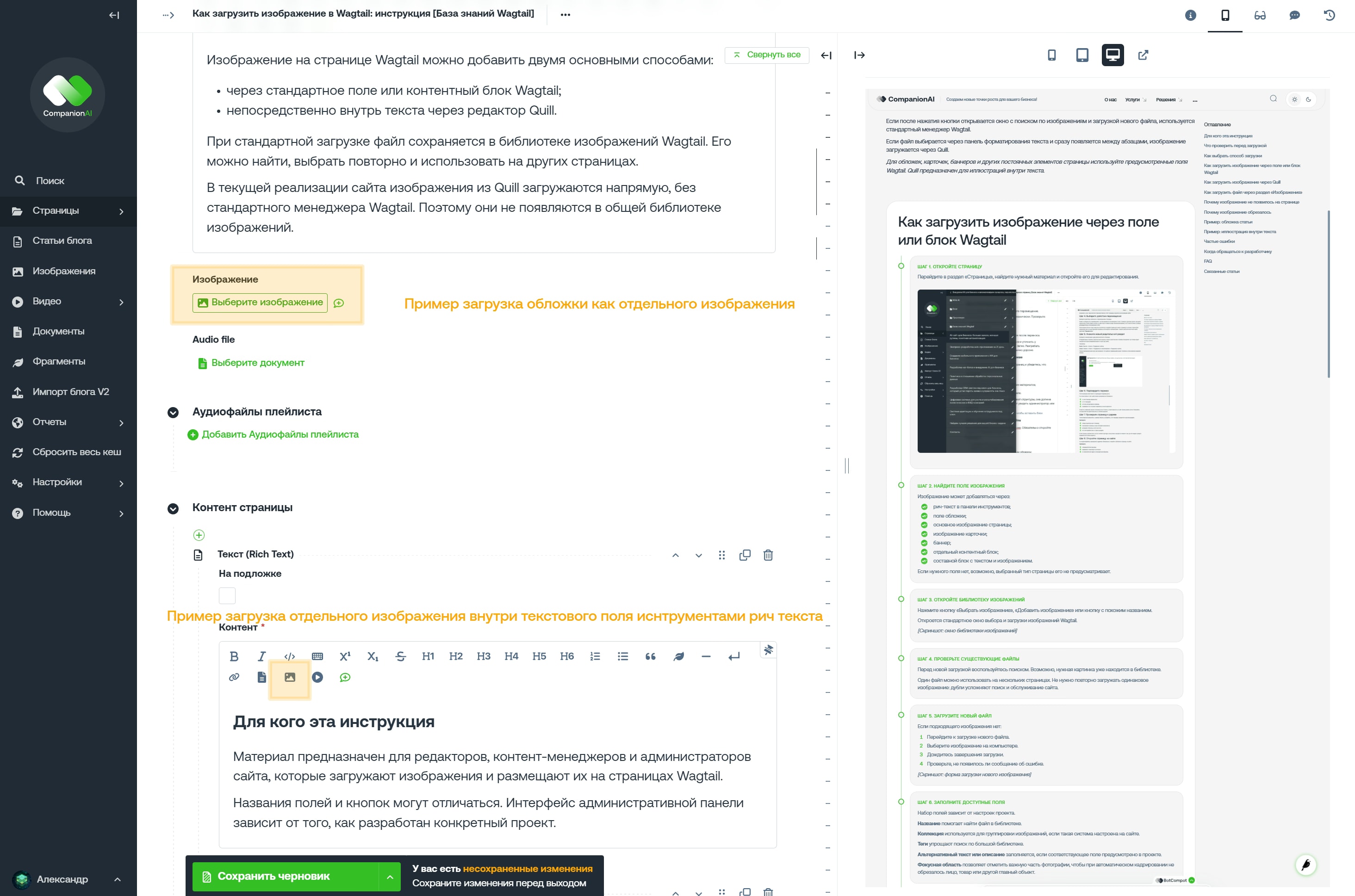Image resolution: width=1355 pixels, height=896 pixels.
Task: Apply strikethrough formatting
Action: pyautogui.click(x=401, y=656)
